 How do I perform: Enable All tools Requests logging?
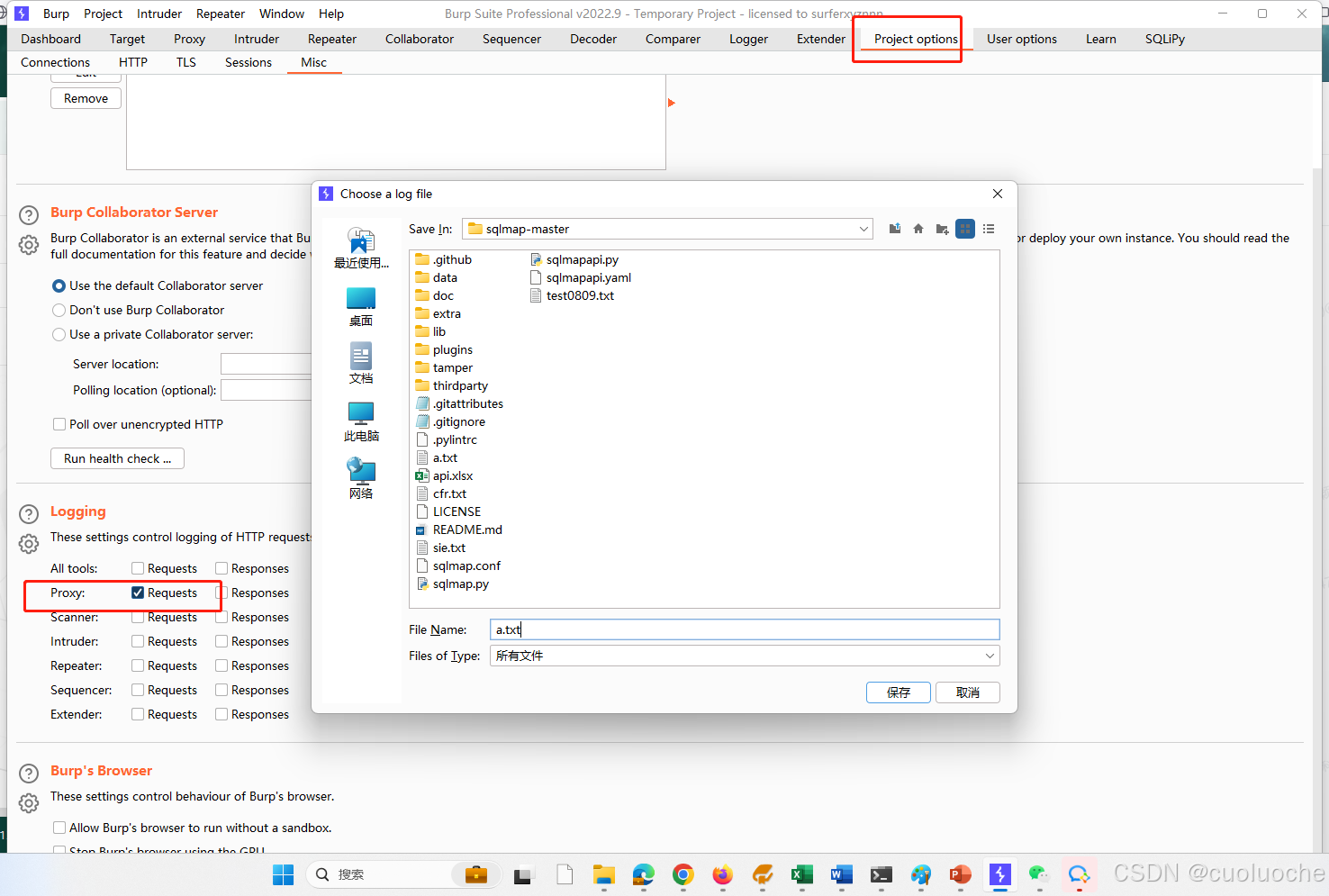tap(138, 568)
